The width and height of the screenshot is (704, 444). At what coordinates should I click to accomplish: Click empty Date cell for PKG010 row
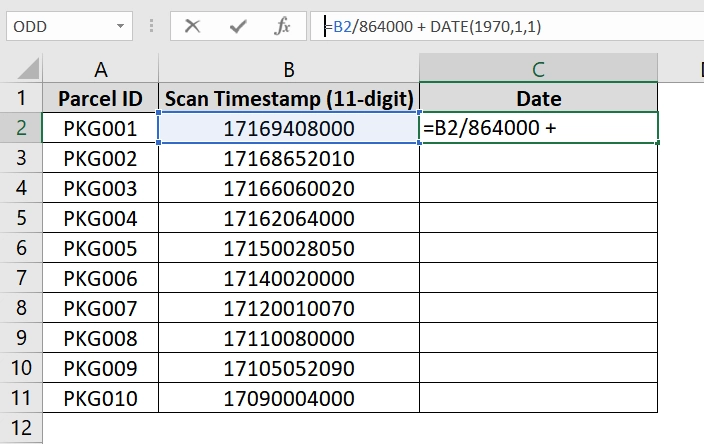(538, 398)
